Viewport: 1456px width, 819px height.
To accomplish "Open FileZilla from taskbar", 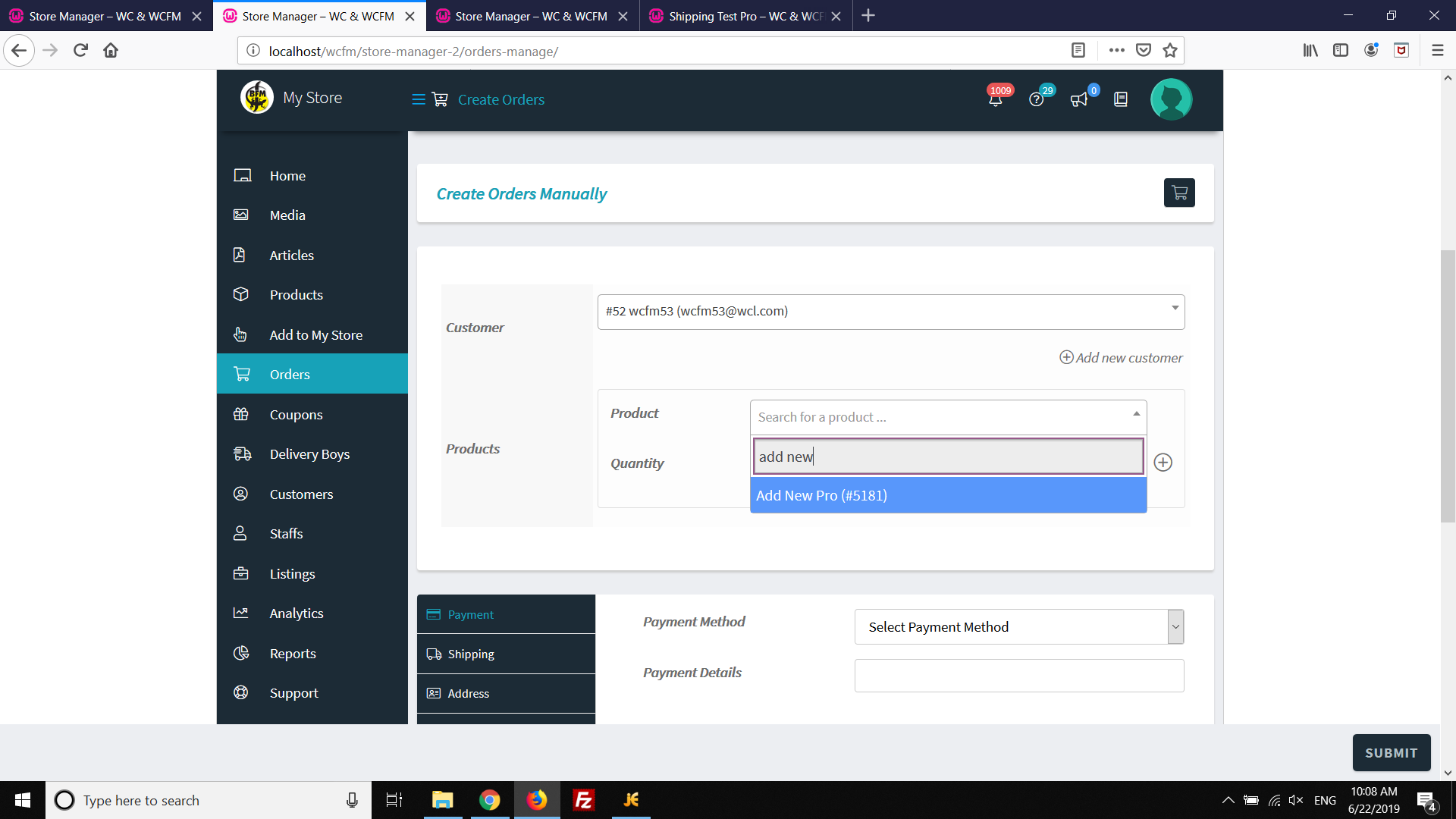I will pyautogui.click(x=584, y=800).
